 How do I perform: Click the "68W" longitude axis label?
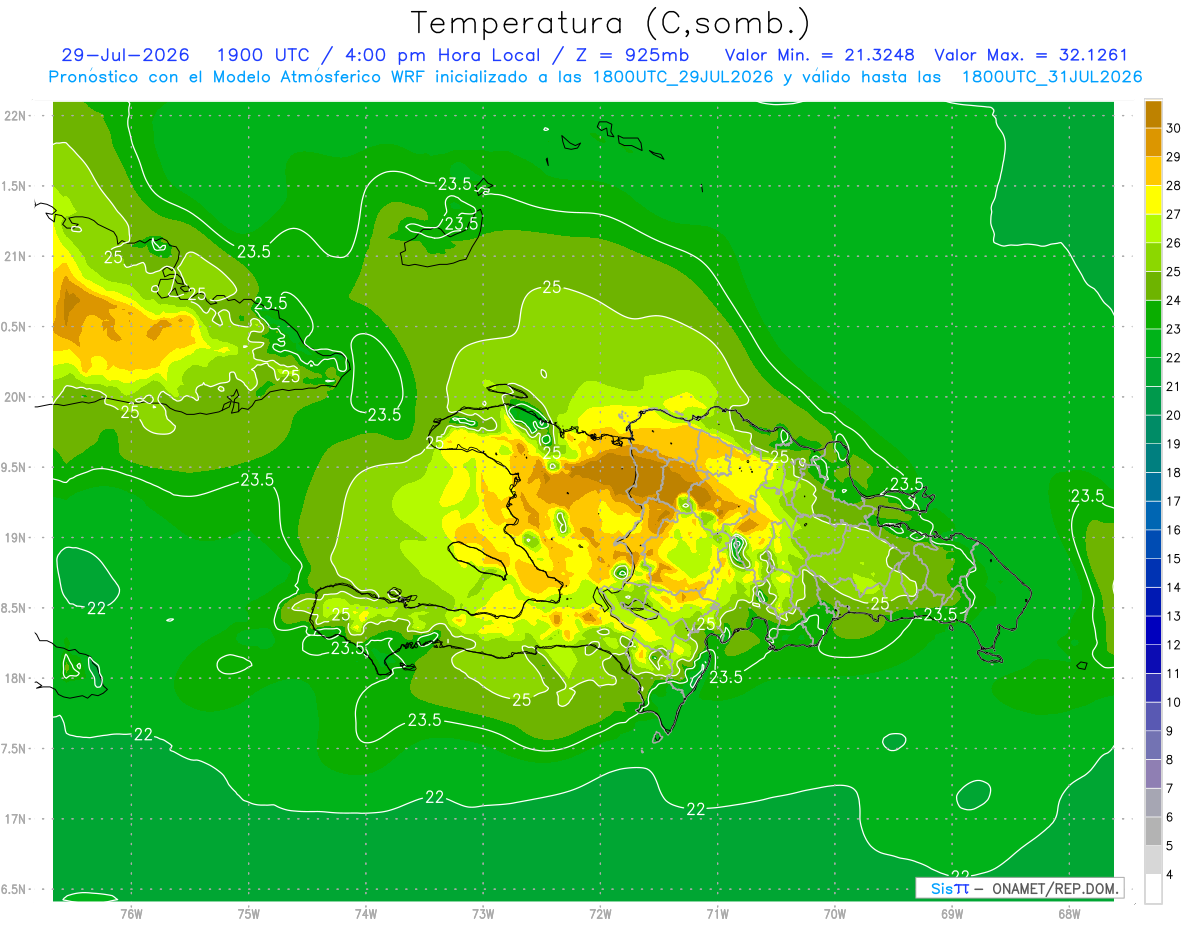[1069, 913]
